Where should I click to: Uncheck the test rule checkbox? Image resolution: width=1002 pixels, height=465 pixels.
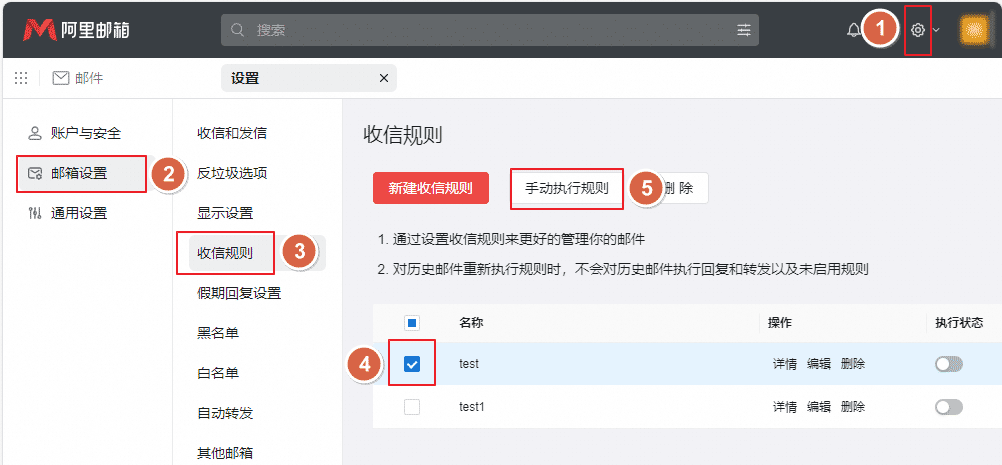click(412, 365)
